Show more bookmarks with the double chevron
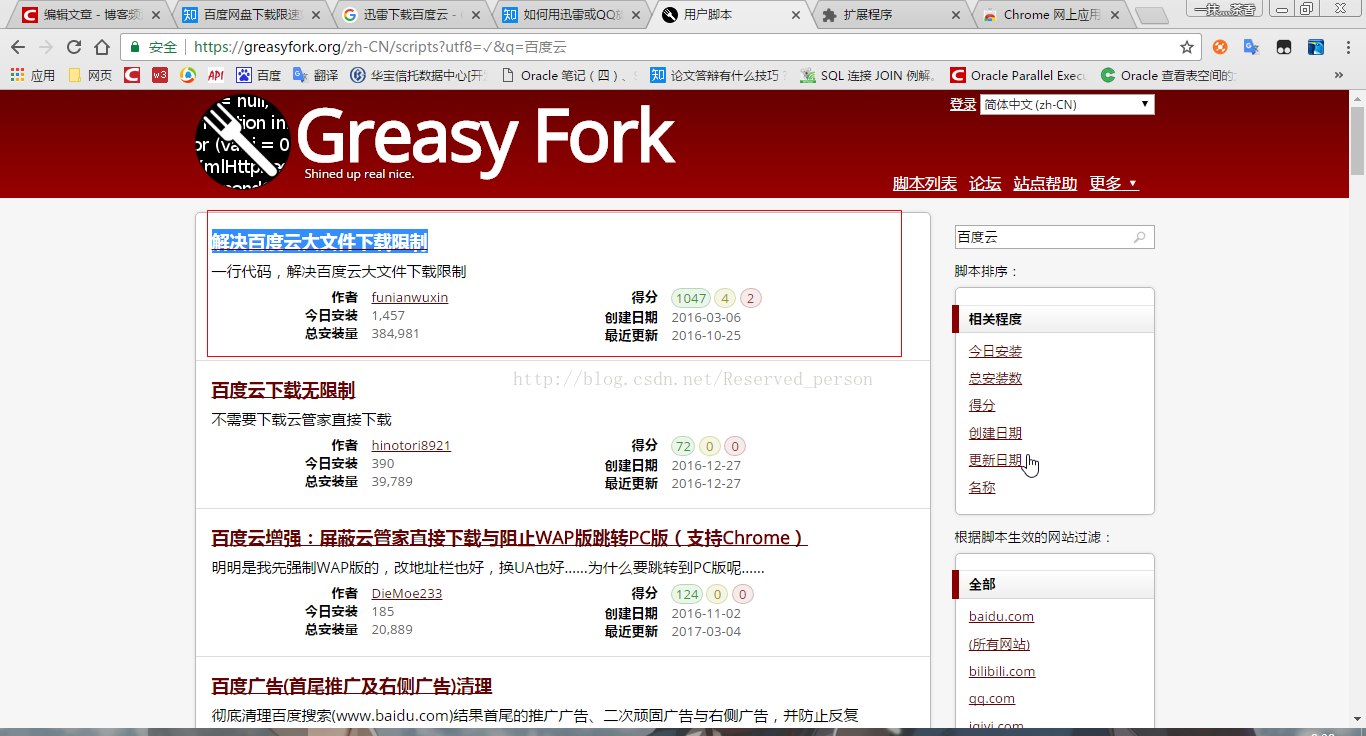The width and height of the screenshot is (1366, 736). pos(1339,75)
